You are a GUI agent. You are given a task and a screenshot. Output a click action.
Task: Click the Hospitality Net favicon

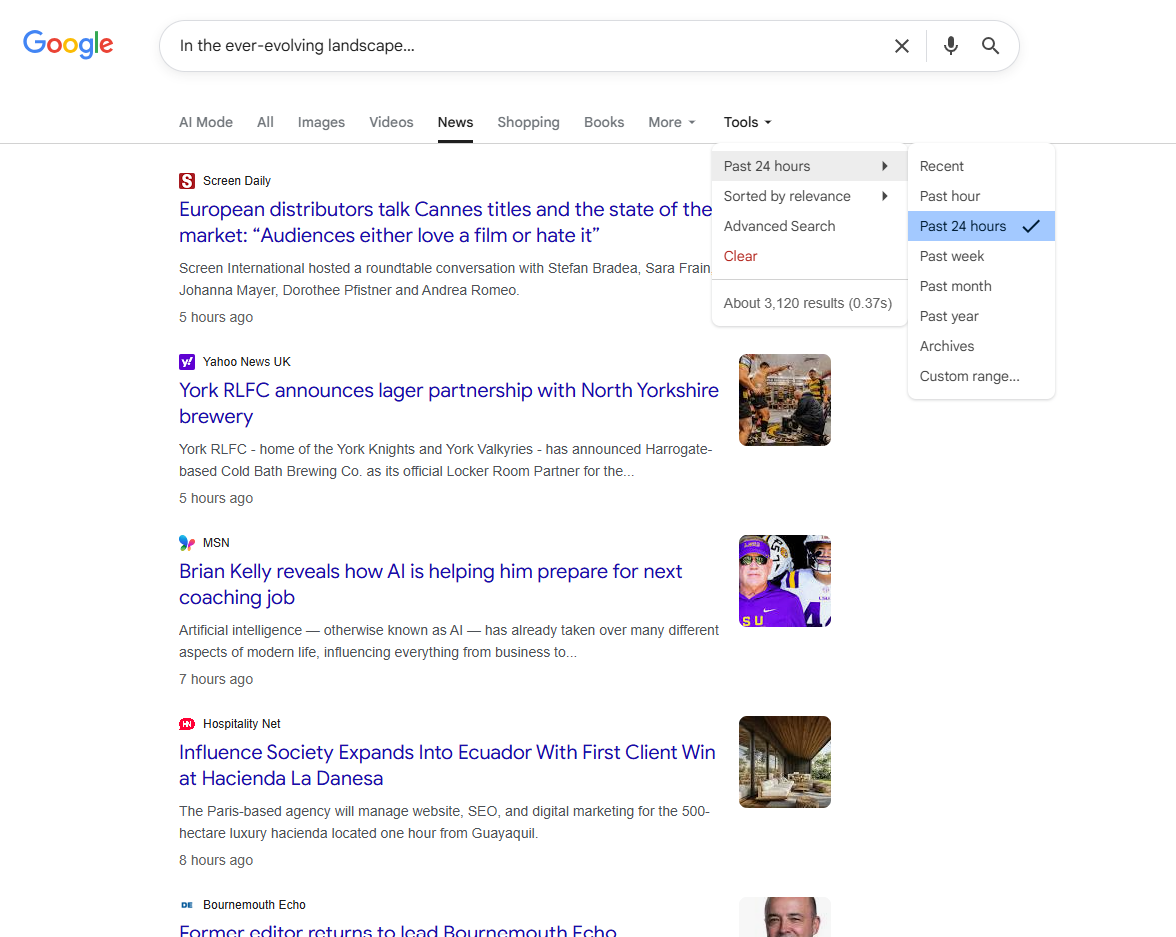[187, 723]
